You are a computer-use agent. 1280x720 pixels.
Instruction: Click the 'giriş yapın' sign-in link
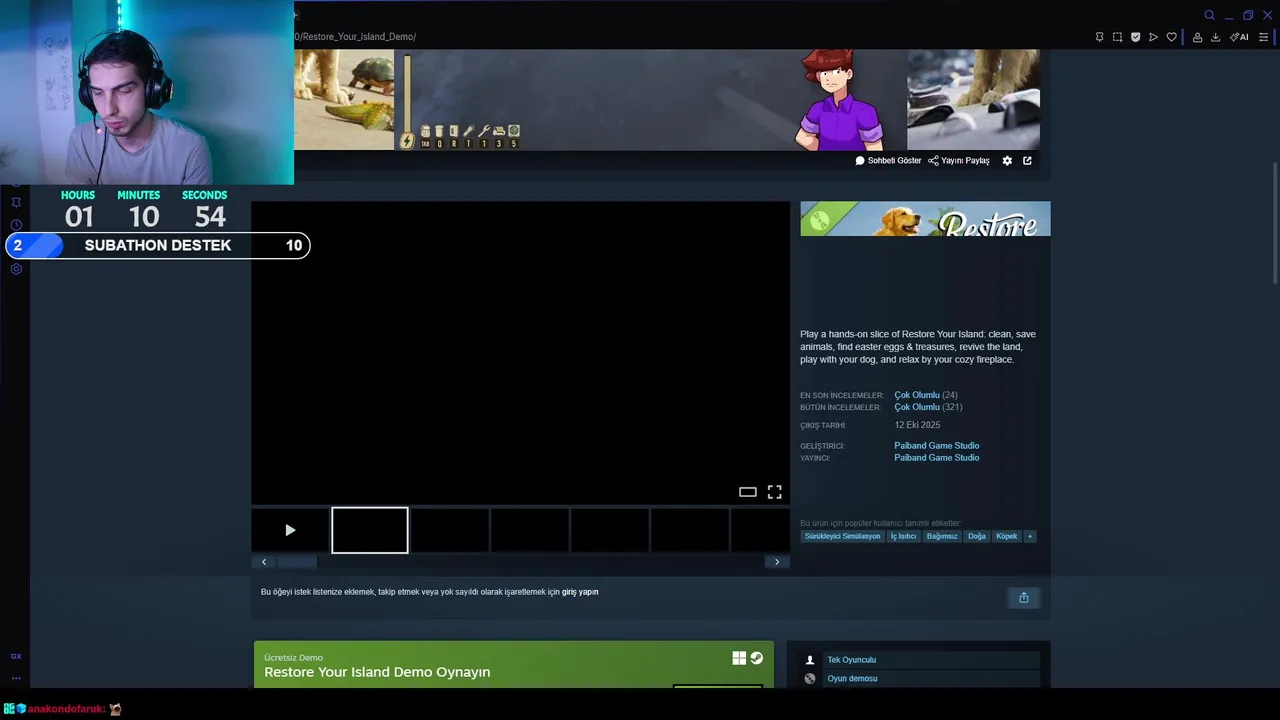coord(580,592)
